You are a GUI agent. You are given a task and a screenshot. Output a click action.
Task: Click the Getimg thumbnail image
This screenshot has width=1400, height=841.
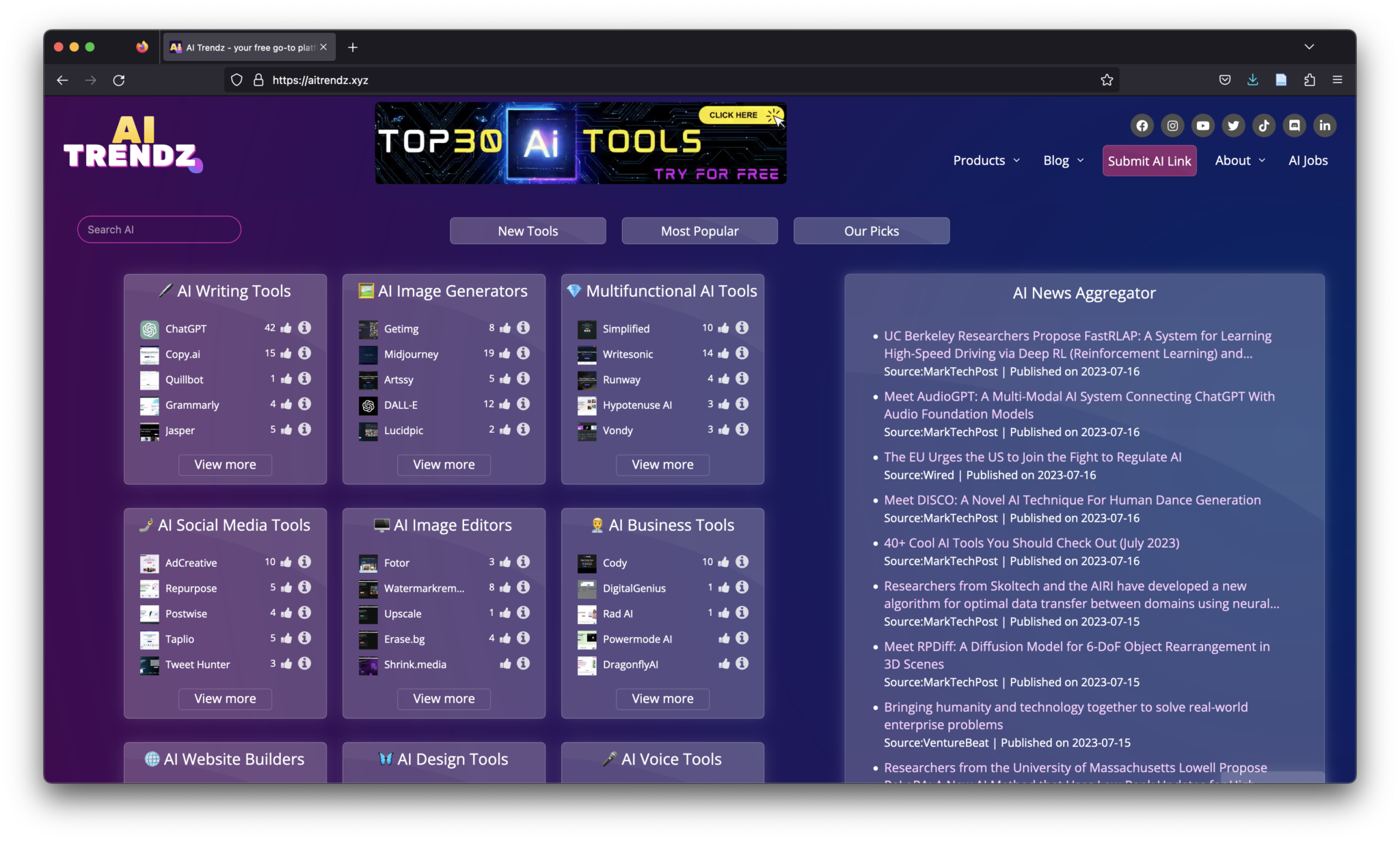point(368,330)
